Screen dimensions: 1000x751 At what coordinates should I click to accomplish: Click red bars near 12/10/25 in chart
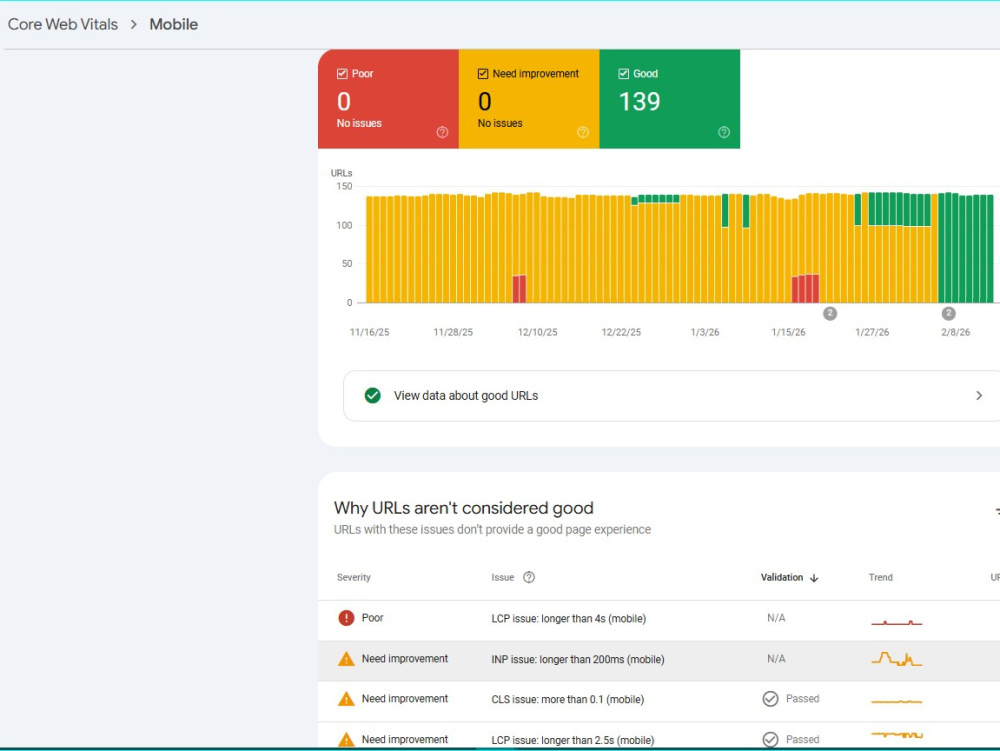point(519,289)
